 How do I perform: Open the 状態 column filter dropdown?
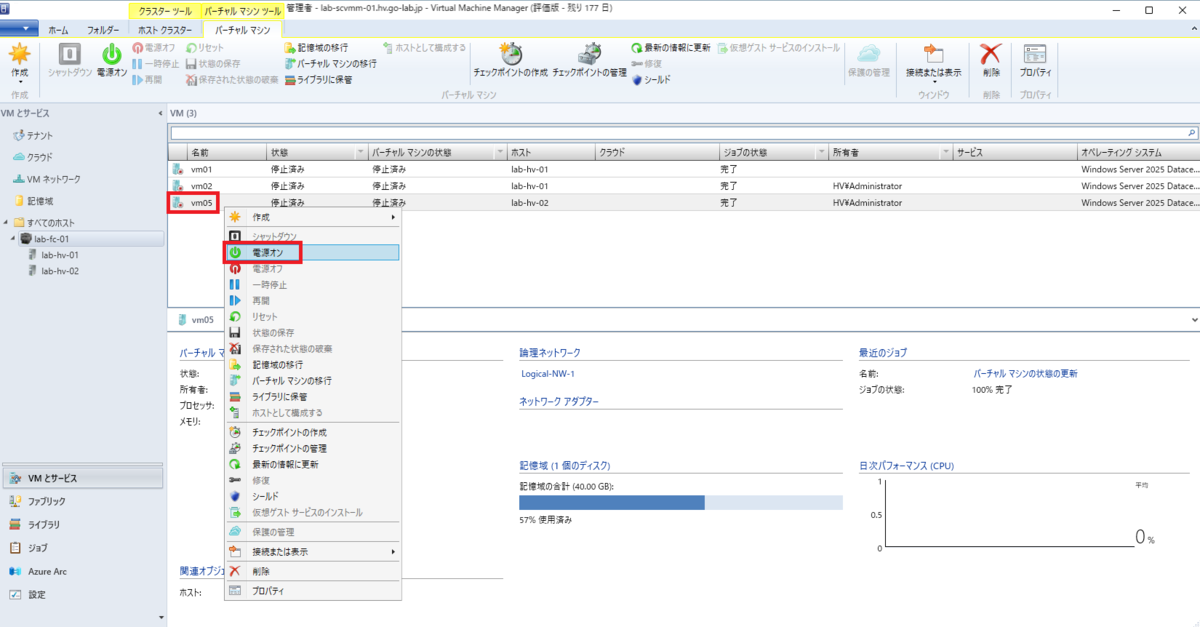click(x=361, y=153)
